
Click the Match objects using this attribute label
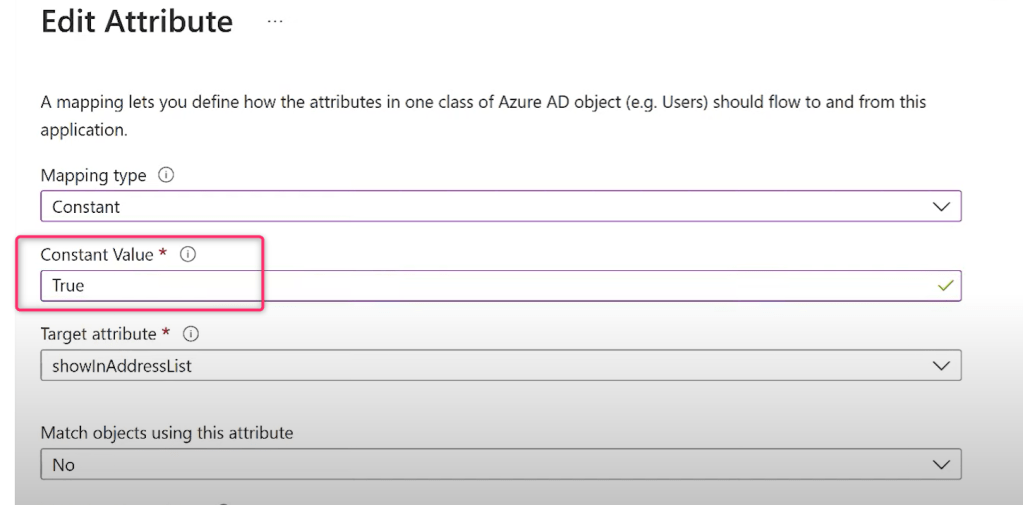tap(167, 433)
